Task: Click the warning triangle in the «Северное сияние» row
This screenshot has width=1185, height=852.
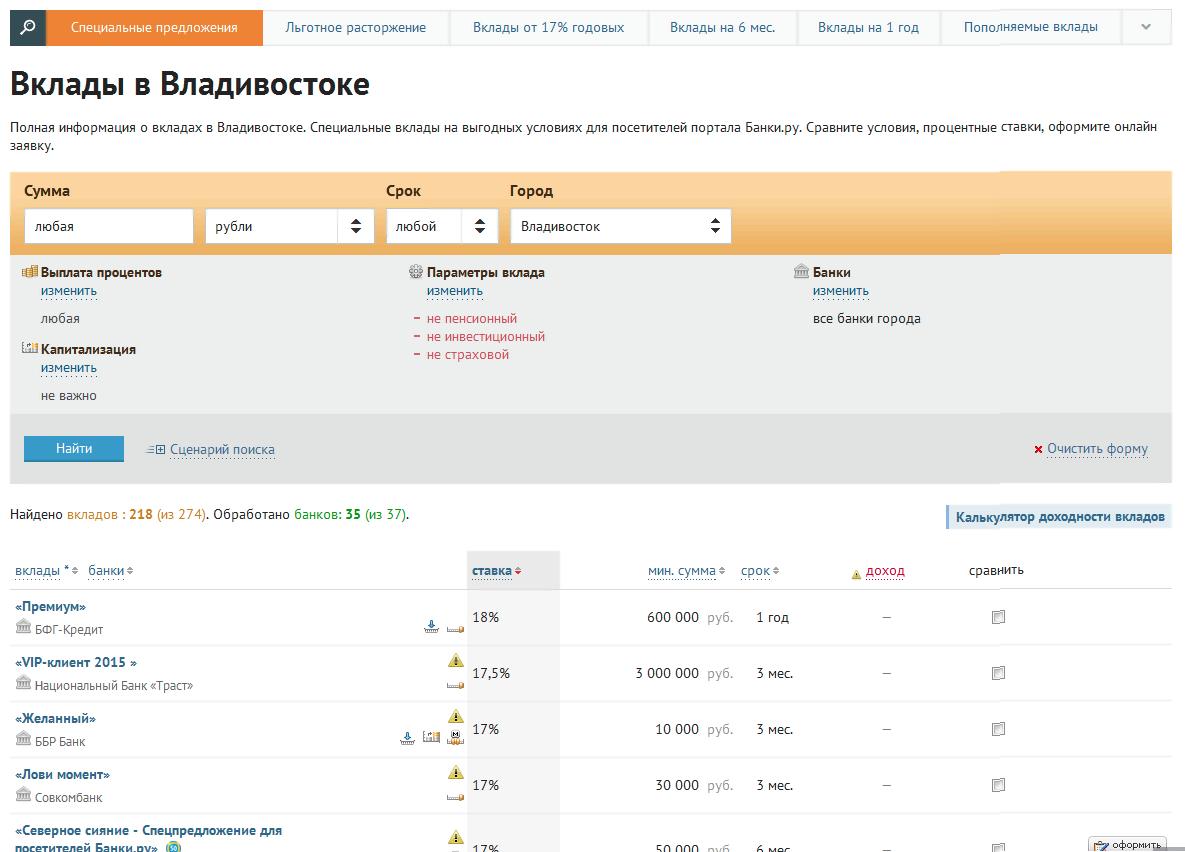Action: pos(456,838)
